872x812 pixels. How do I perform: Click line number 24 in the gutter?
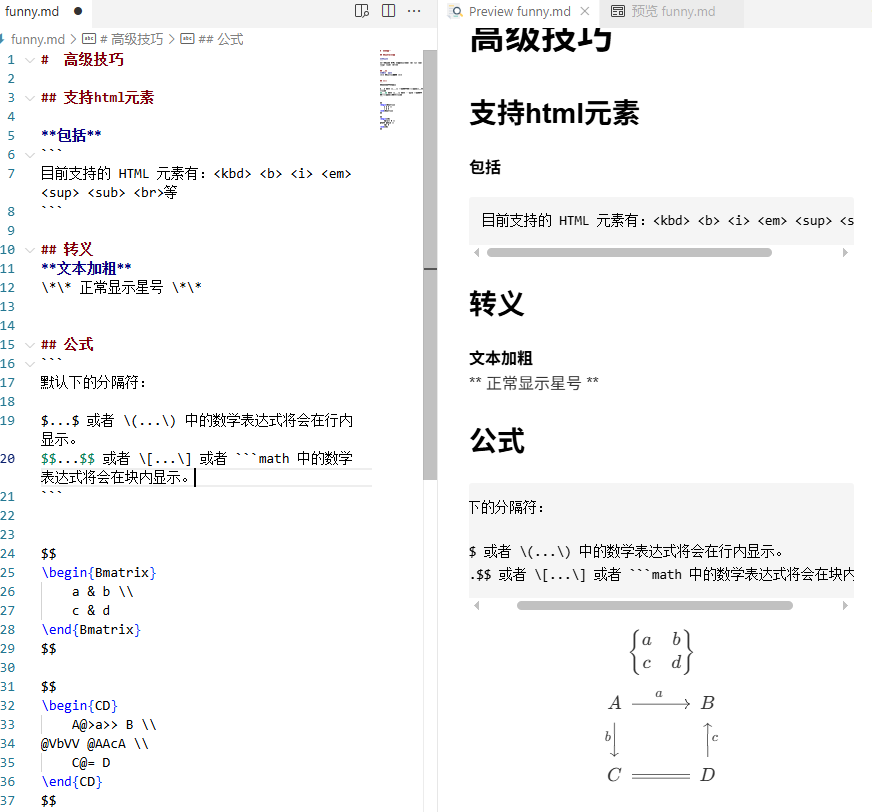[x=8, y=554]
